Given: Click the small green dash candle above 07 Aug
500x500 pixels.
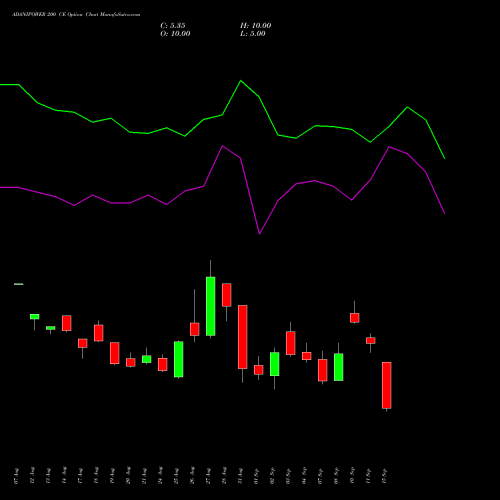Looking at the screenshot, I should (19, 284).
